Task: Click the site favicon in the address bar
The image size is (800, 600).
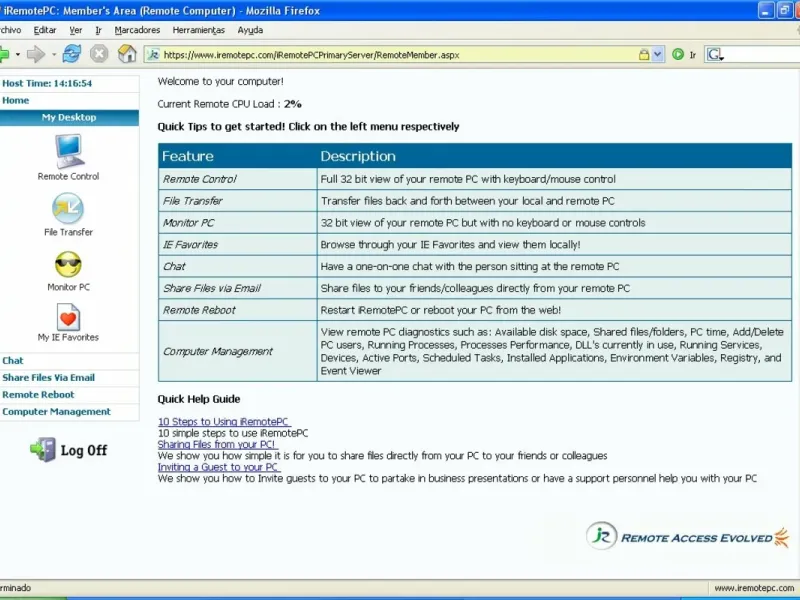Action: point(153,55)
